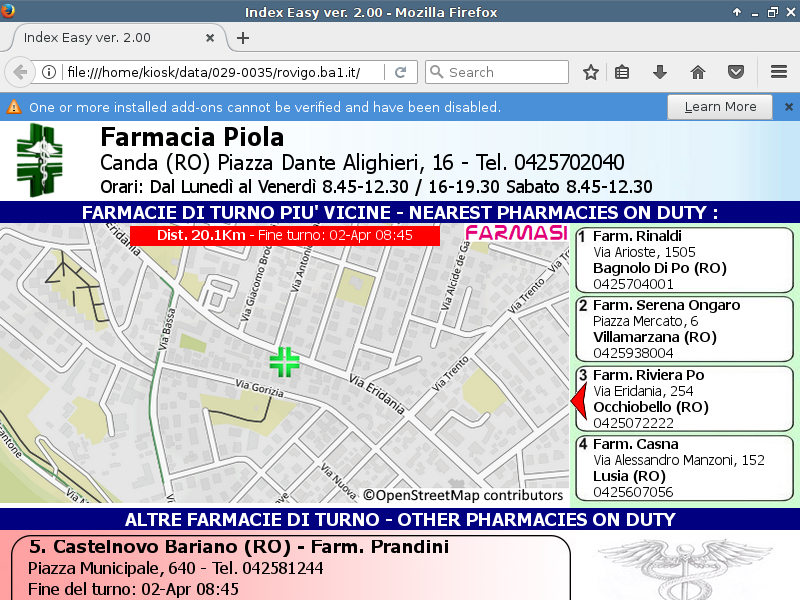Show bookmarks list icon in toolbar

coord(622,72)
